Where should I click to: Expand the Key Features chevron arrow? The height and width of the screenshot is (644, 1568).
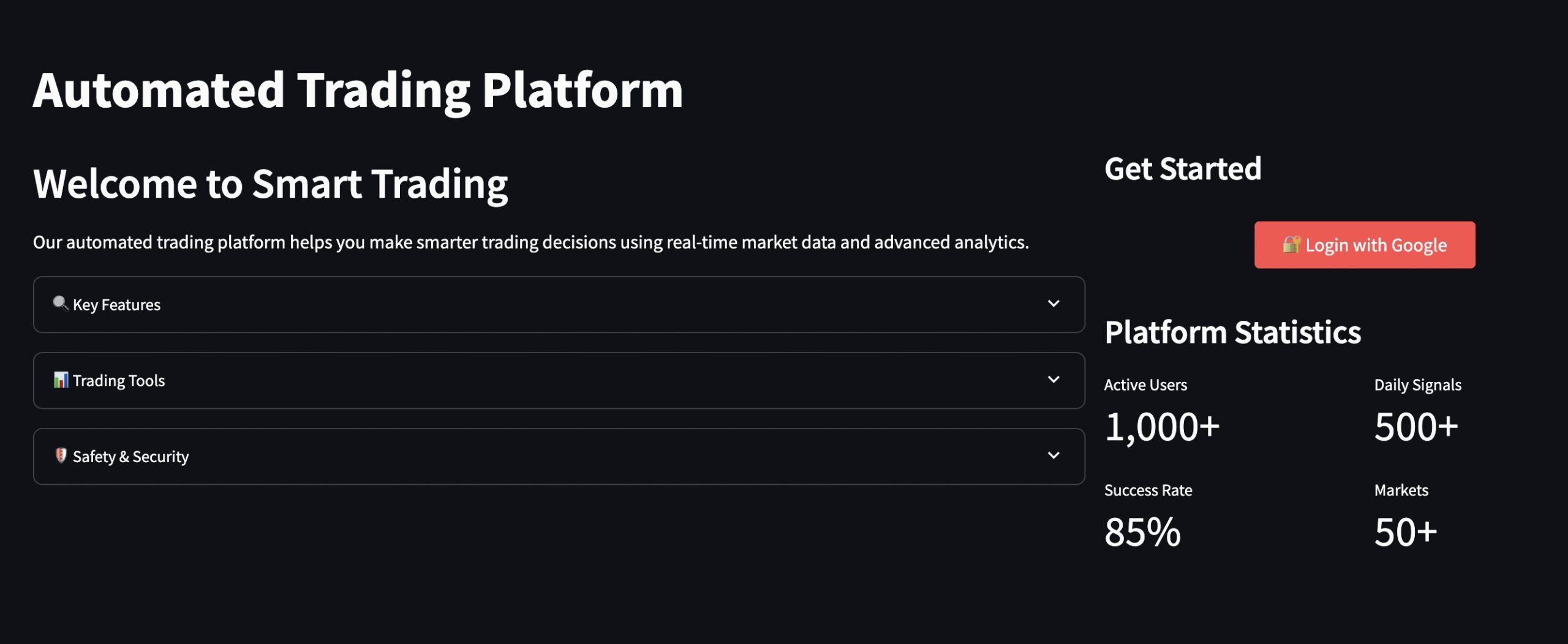(1053, 304)
